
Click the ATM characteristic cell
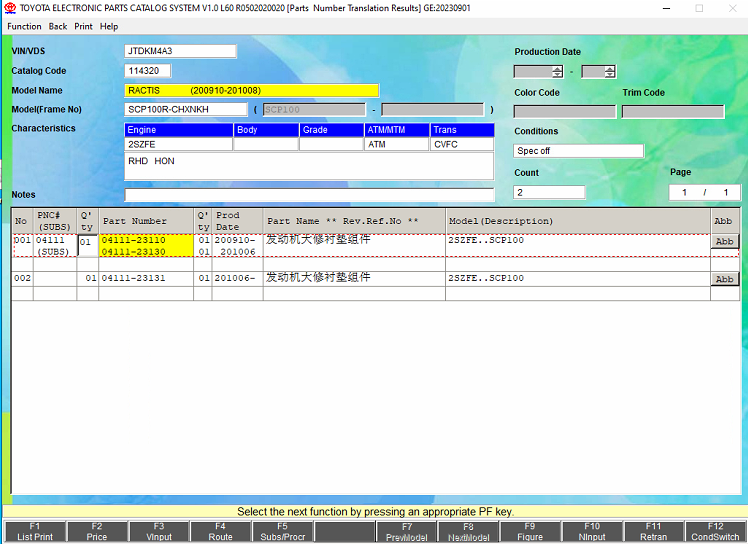click(396, 144)
